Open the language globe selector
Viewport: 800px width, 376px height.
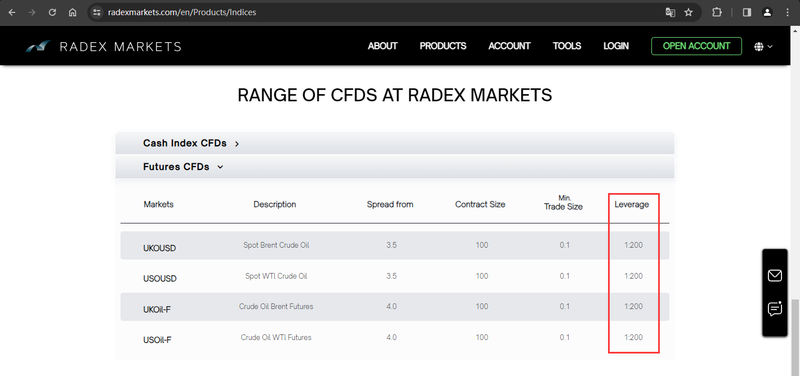763,46
